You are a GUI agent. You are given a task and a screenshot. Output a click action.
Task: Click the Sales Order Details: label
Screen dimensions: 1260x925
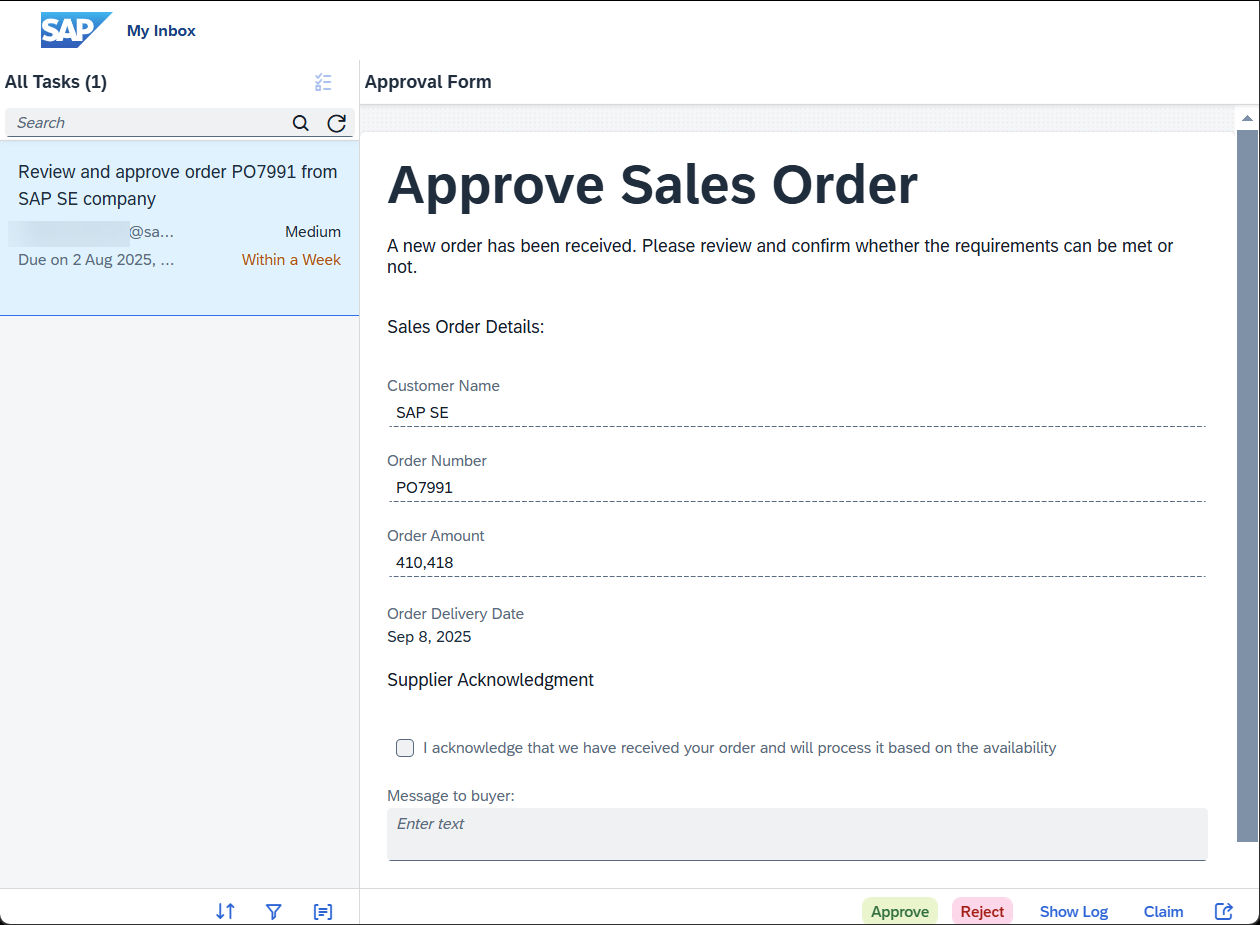(x=466, y=327)
